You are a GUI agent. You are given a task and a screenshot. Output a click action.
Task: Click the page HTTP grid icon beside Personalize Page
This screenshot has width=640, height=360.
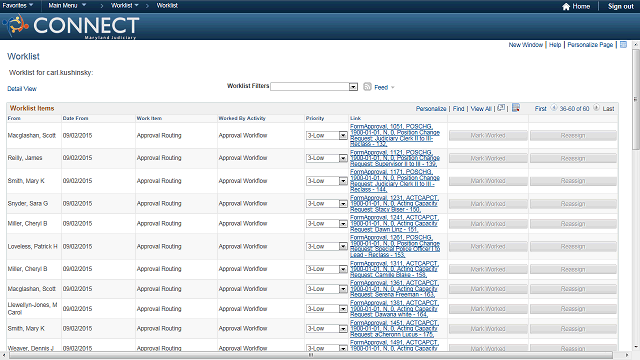tap(623, 44)
